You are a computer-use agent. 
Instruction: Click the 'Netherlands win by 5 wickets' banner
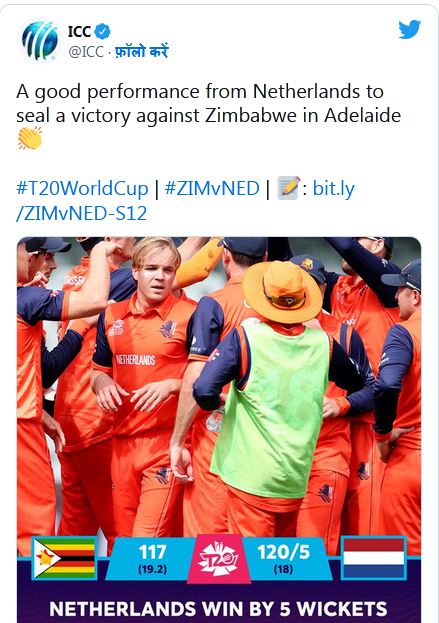pyautogui.click(x=219, y=609)
